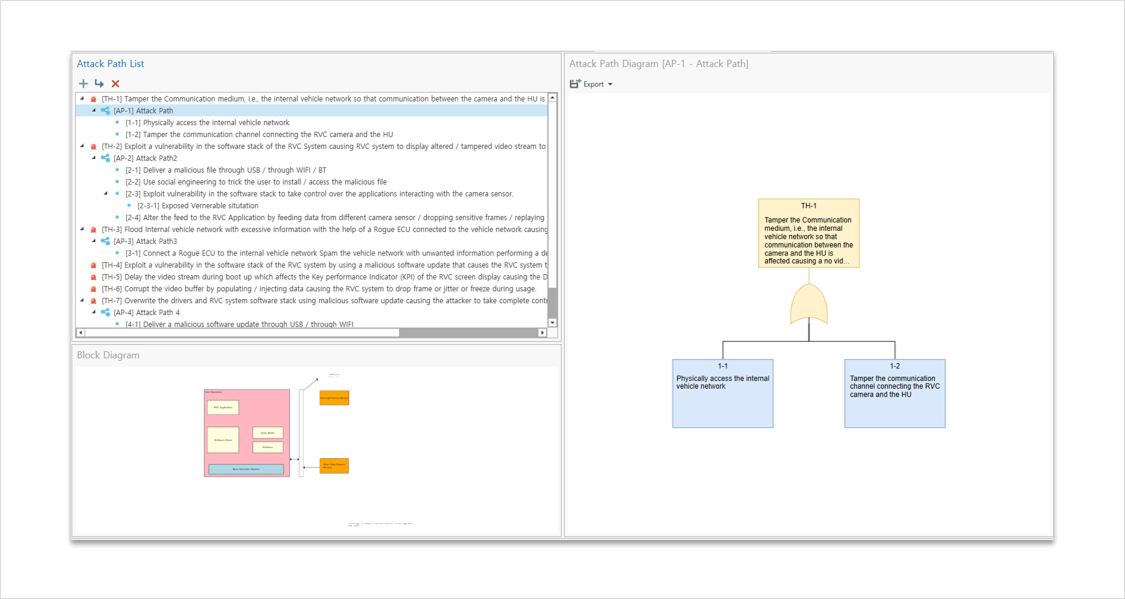Select step [2-4] Alter the feed row
The width and height of the screenshot is (1125, 599).
click(335, 217)
